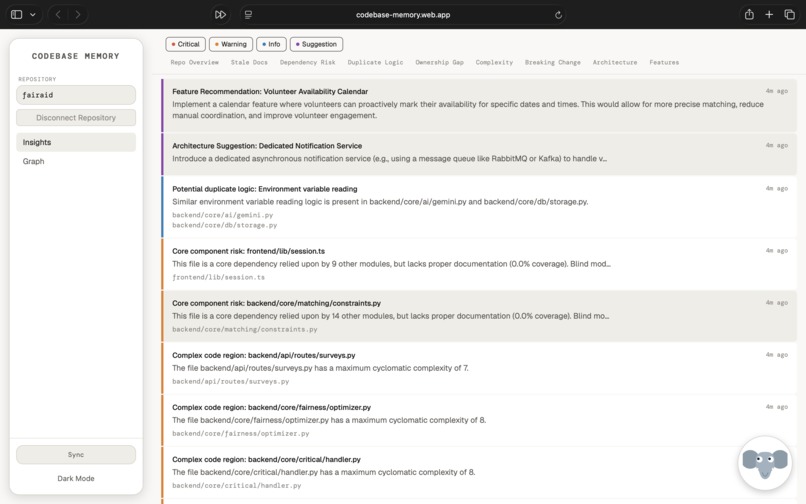This screenshot has width=806, height=504.
Task: Click the backend/core/ai/gemini.py file path
Action: pos(223,215)
